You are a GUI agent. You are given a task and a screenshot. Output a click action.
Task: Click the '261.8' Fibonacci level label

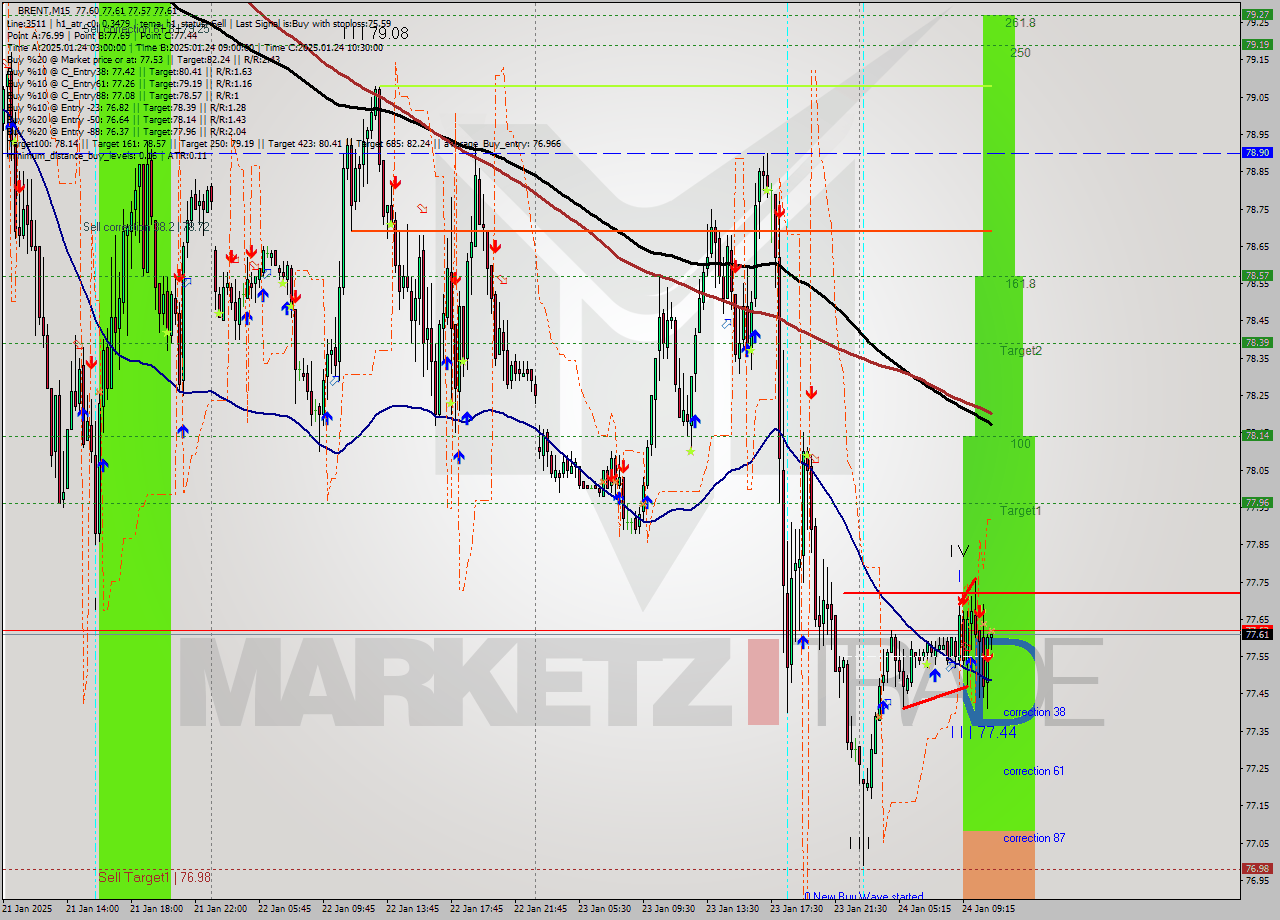(1021, 23)
